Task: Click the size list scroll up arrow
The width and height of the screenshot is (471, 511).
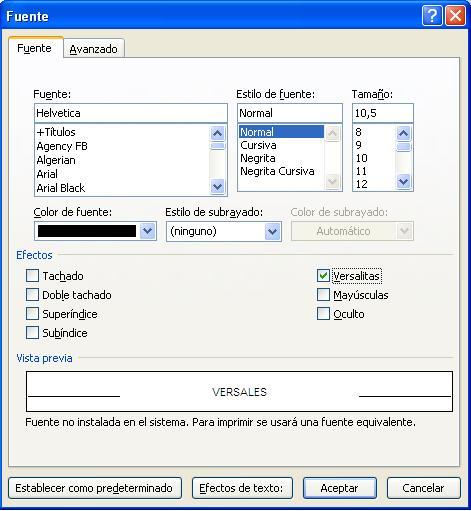Action: [x=403, y=133]
